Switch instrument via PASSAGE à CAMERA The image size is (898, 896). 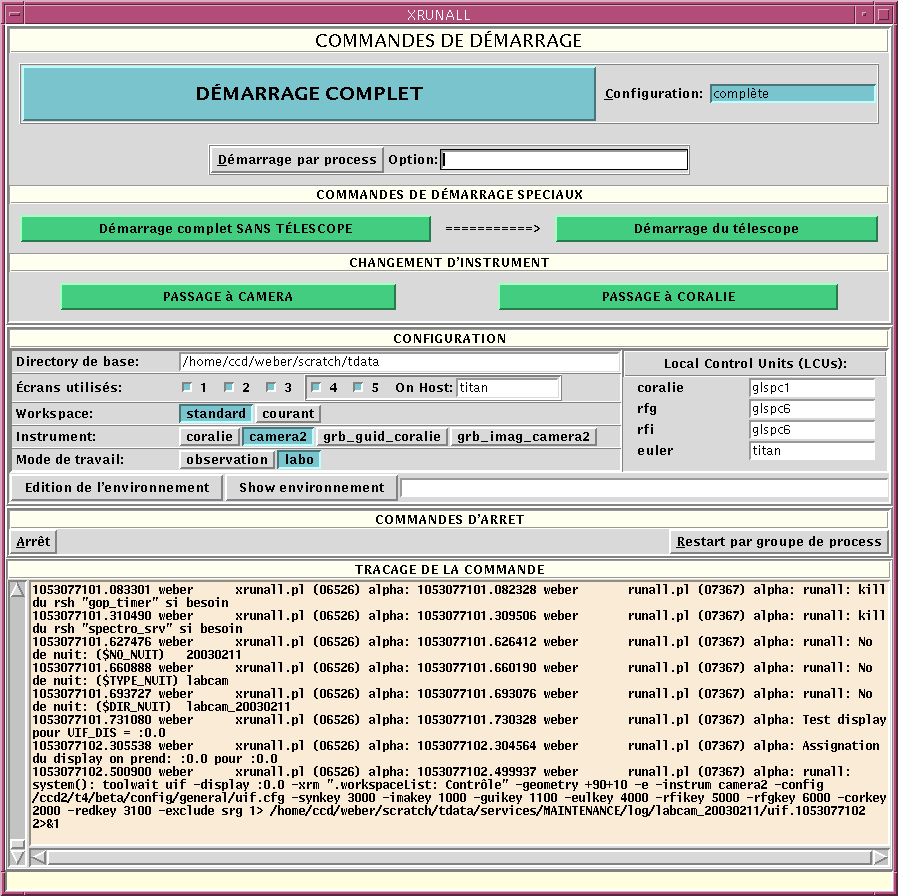[x=228, y=297]
